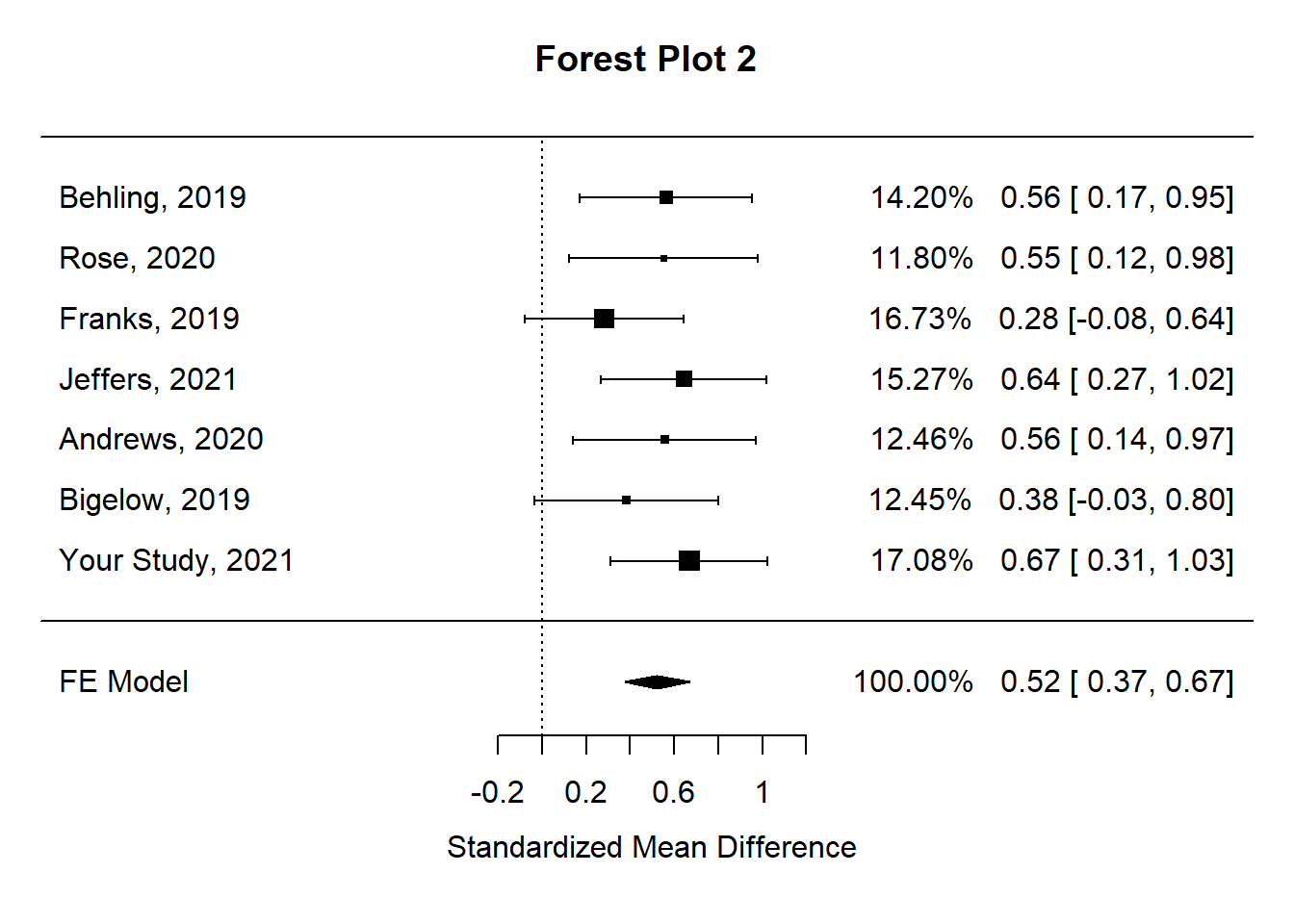The image size is (1294, 924).
Task: Click the 17.08% weight value
Action: (x=921, y=560)
